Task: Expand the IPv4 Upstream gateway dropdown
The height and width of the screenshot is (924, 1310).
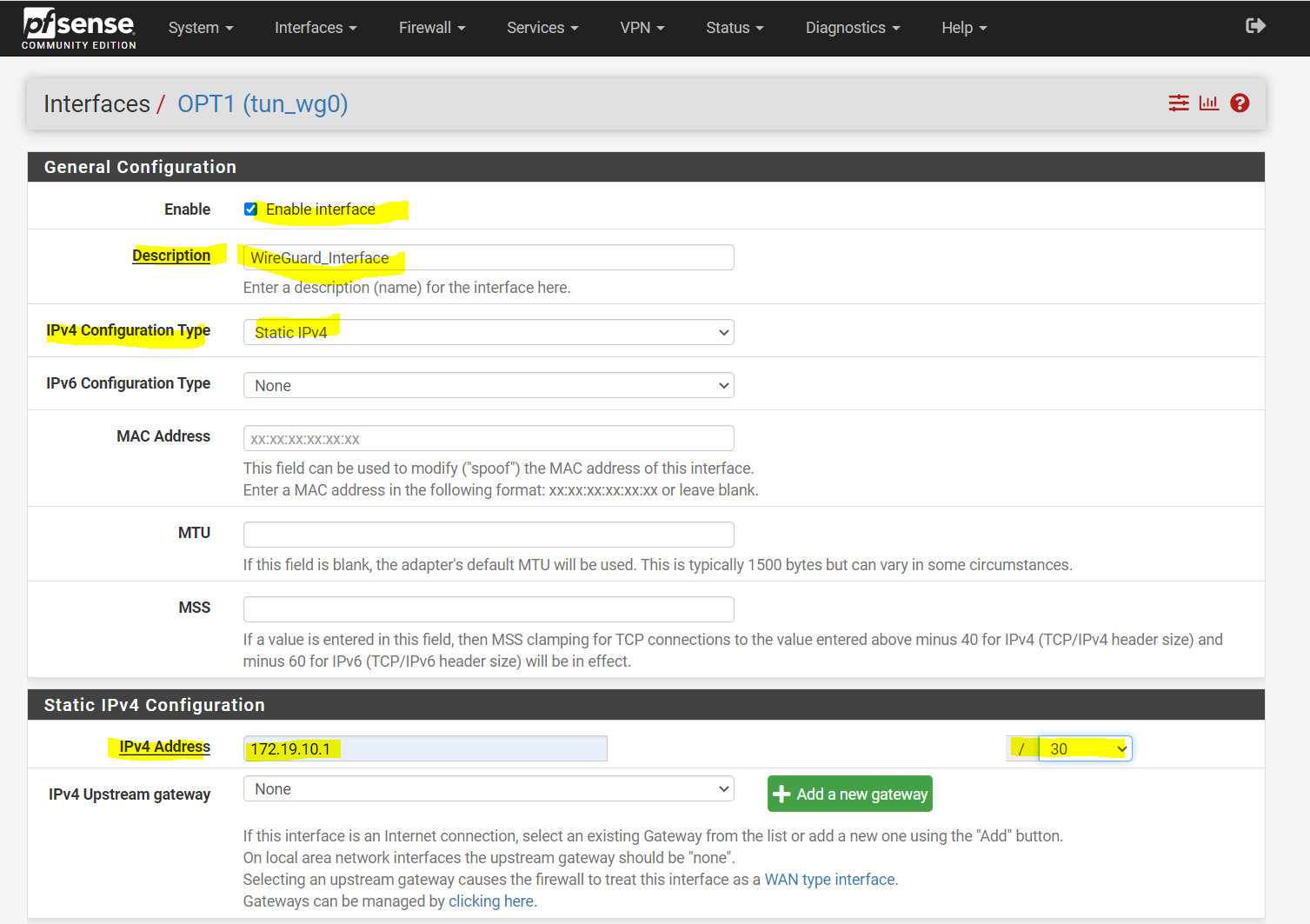Action: click(488, 788)
